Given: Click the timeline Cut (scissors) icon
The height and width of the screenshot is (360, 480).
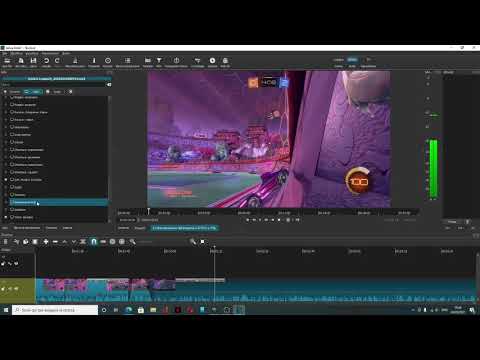Looking at the screenshot, I should (16, 242).
